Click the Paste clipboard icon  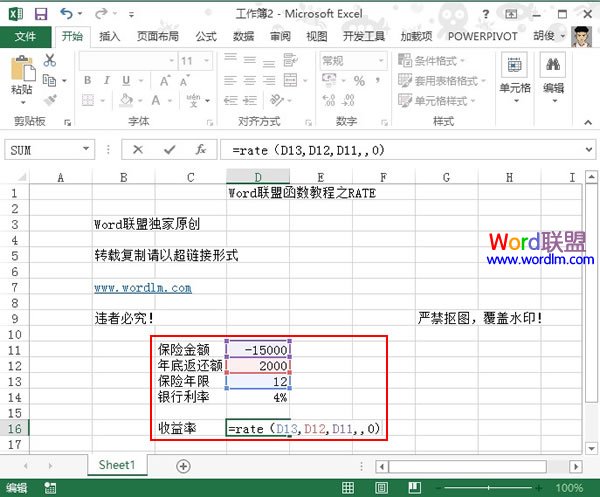[x=22, y=68]
